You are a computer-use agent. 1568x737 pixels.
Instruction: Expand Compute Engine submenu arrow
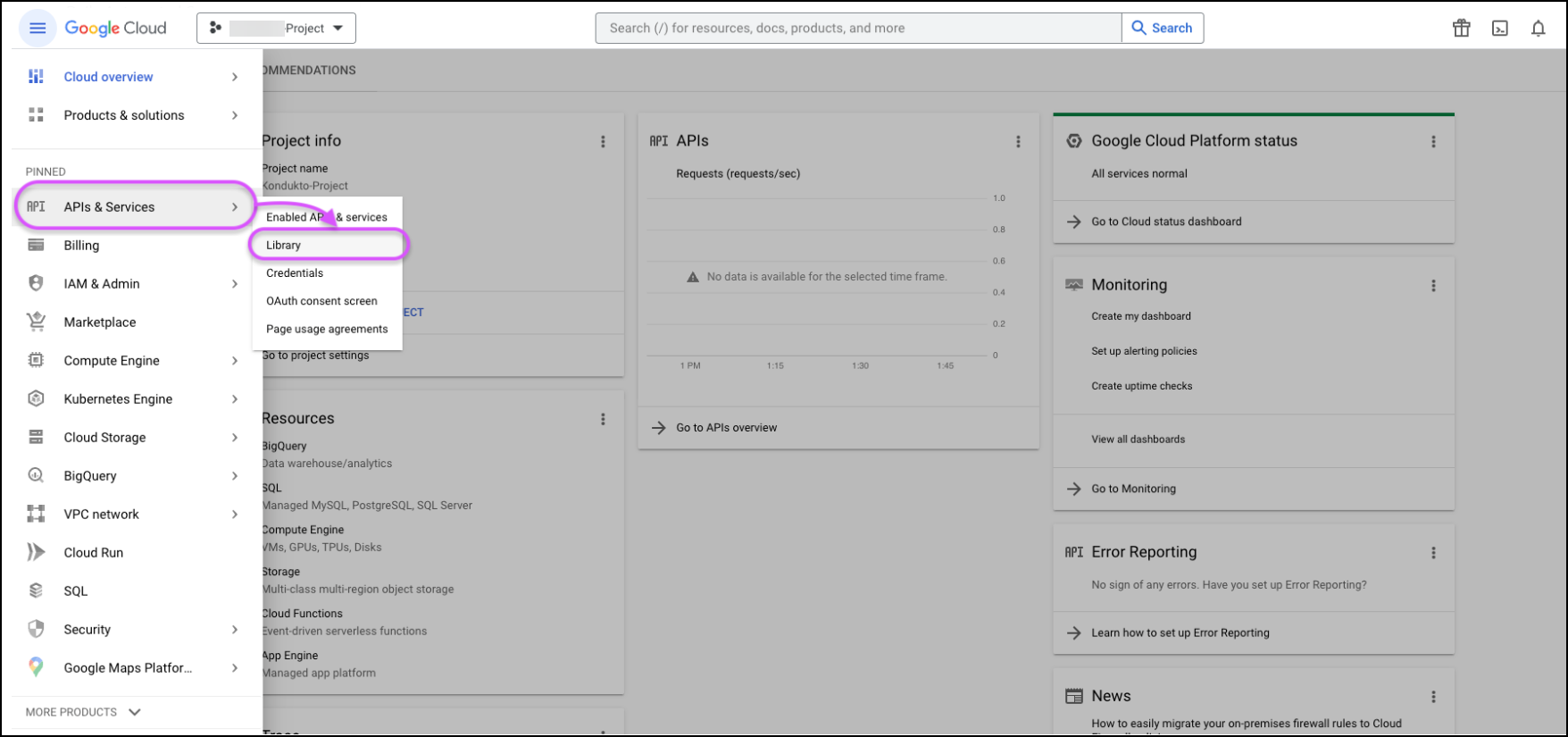(x=235, y=361)
